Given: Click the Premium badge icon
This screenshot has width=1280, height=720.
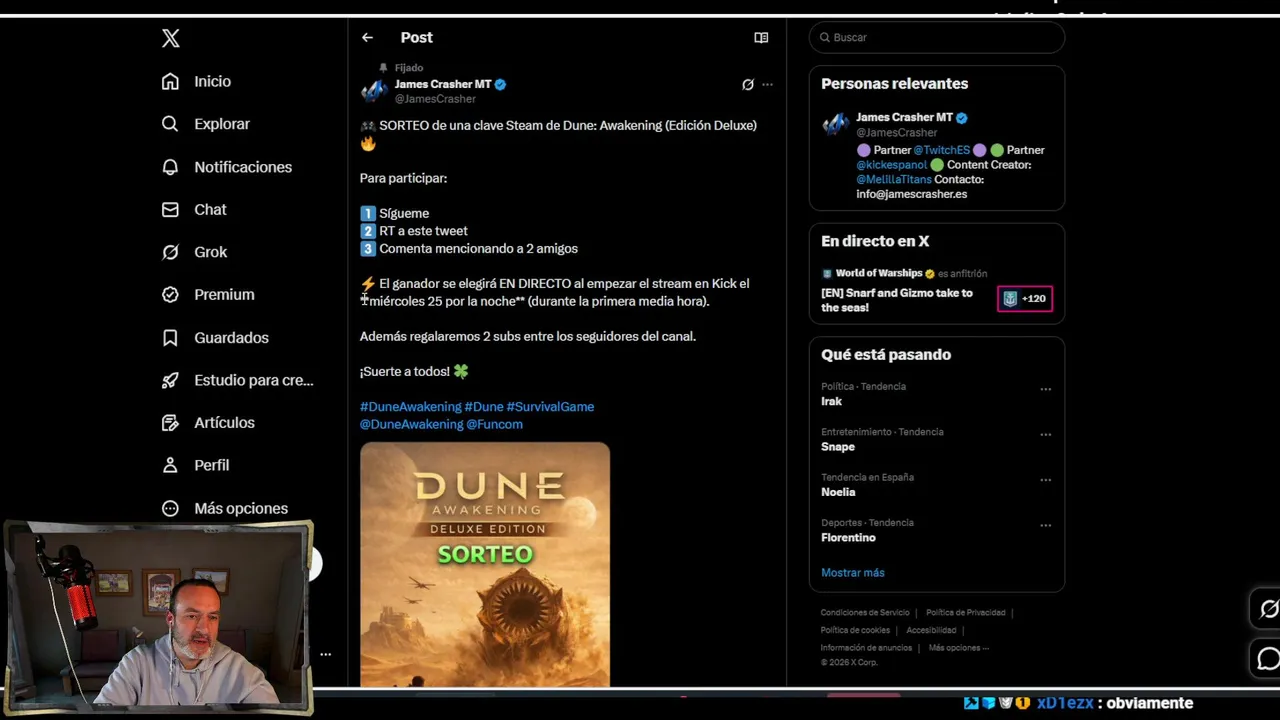Looking at the screenshot, I should (170, 294).
